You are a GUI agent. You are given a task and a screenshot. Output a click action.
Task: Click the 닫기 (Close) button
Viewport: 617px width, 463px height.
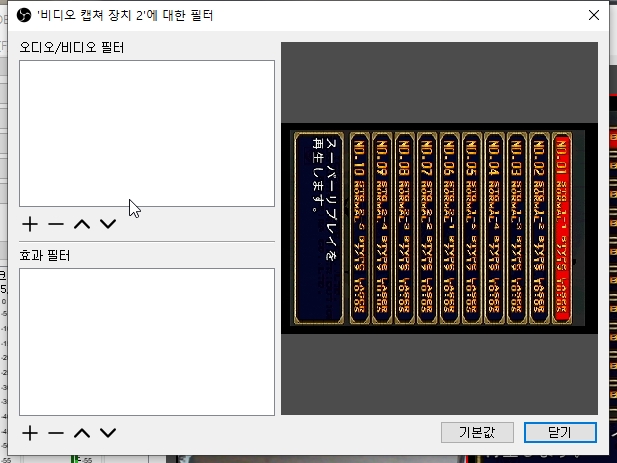(560, 432)
